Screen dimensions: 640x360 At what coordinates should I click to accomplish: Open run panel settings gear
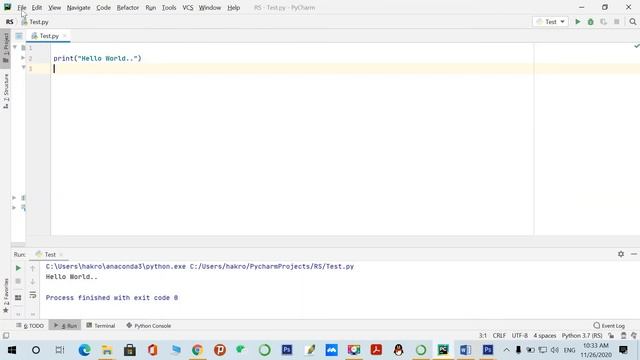point(621,254)
